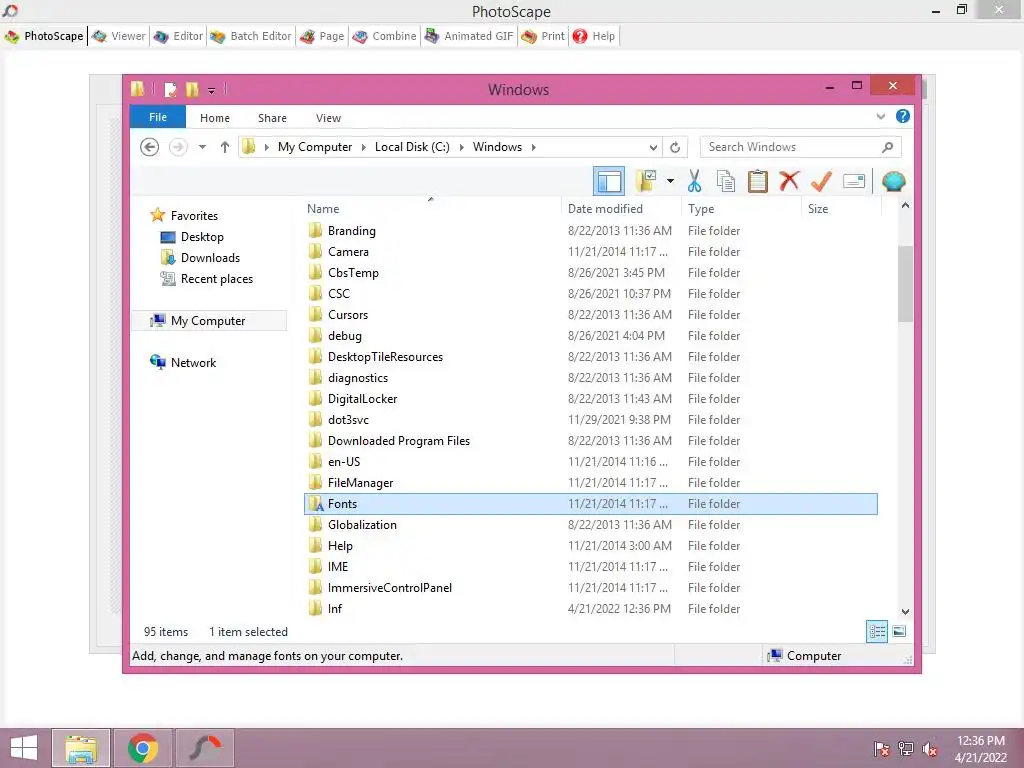Refresh the Windows folder view
1024x768 pixels.
[x=675, y=147]
